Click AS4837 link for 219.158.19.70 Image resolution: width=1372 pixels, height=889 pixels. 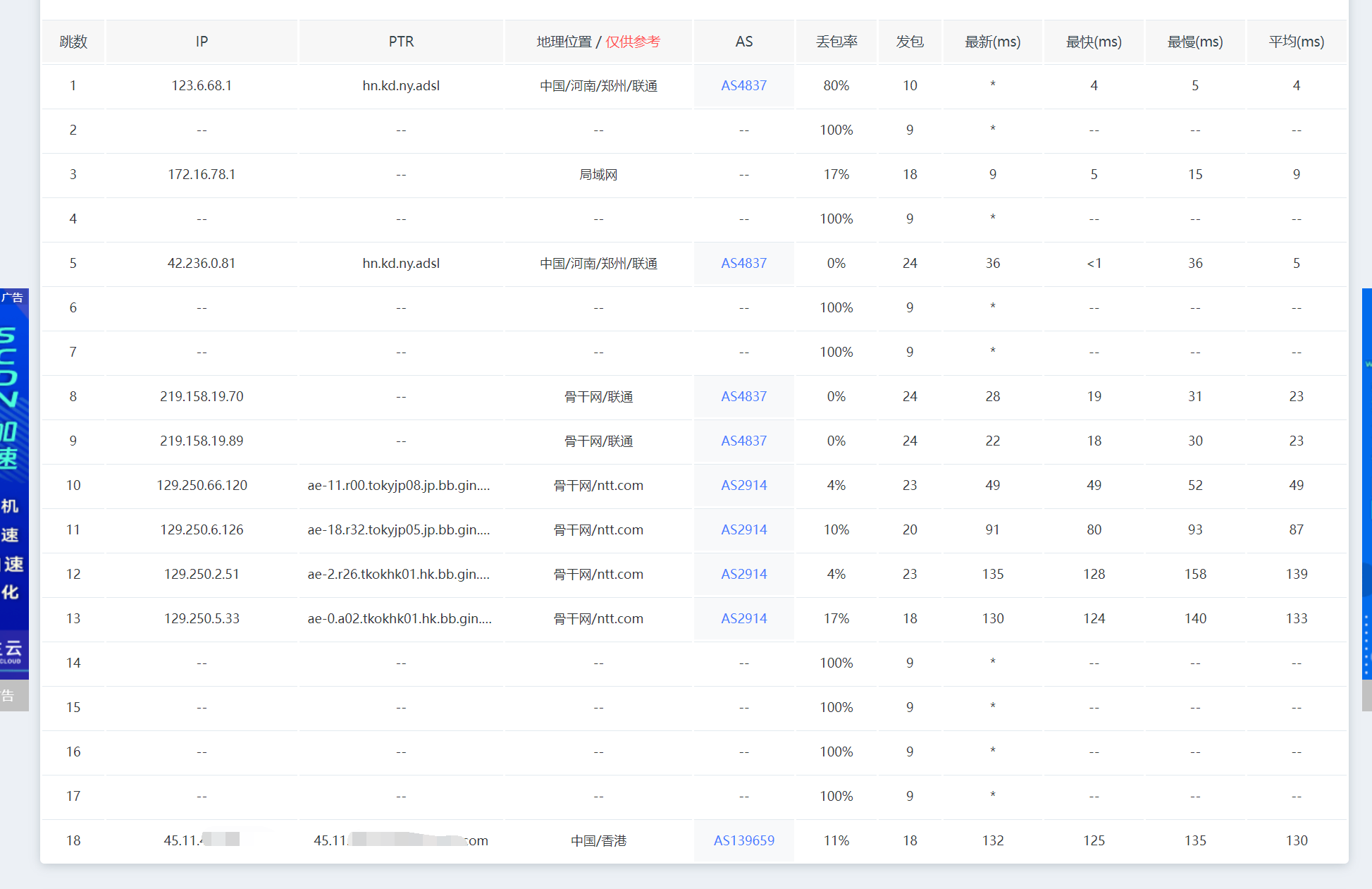(x=743, y=396)
